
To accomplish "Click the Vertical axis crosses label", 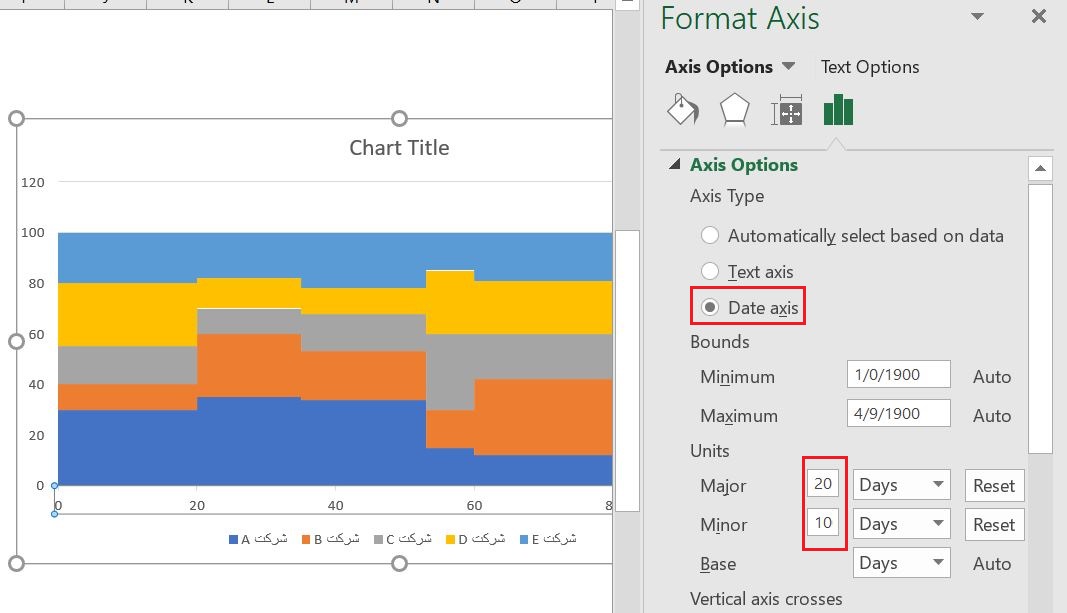I will coord(766,599).
